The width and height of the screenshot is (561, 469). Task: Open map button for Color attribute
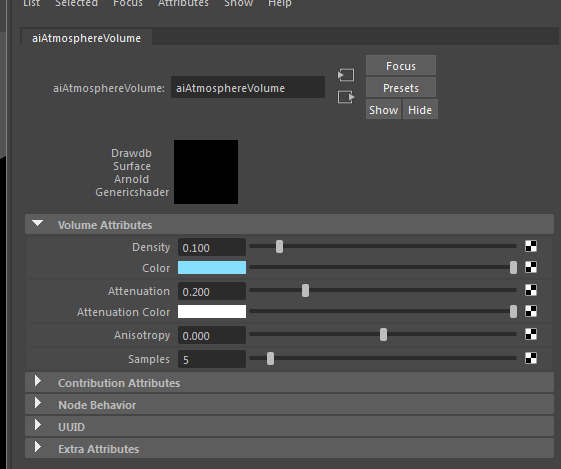coord(531,267)
